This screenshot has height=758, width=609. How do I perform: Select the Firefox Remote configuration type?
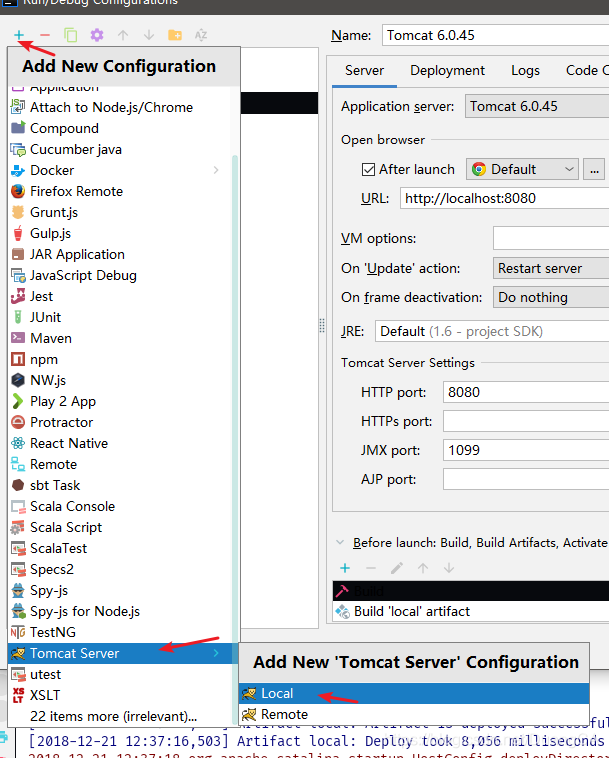point(120,191)
